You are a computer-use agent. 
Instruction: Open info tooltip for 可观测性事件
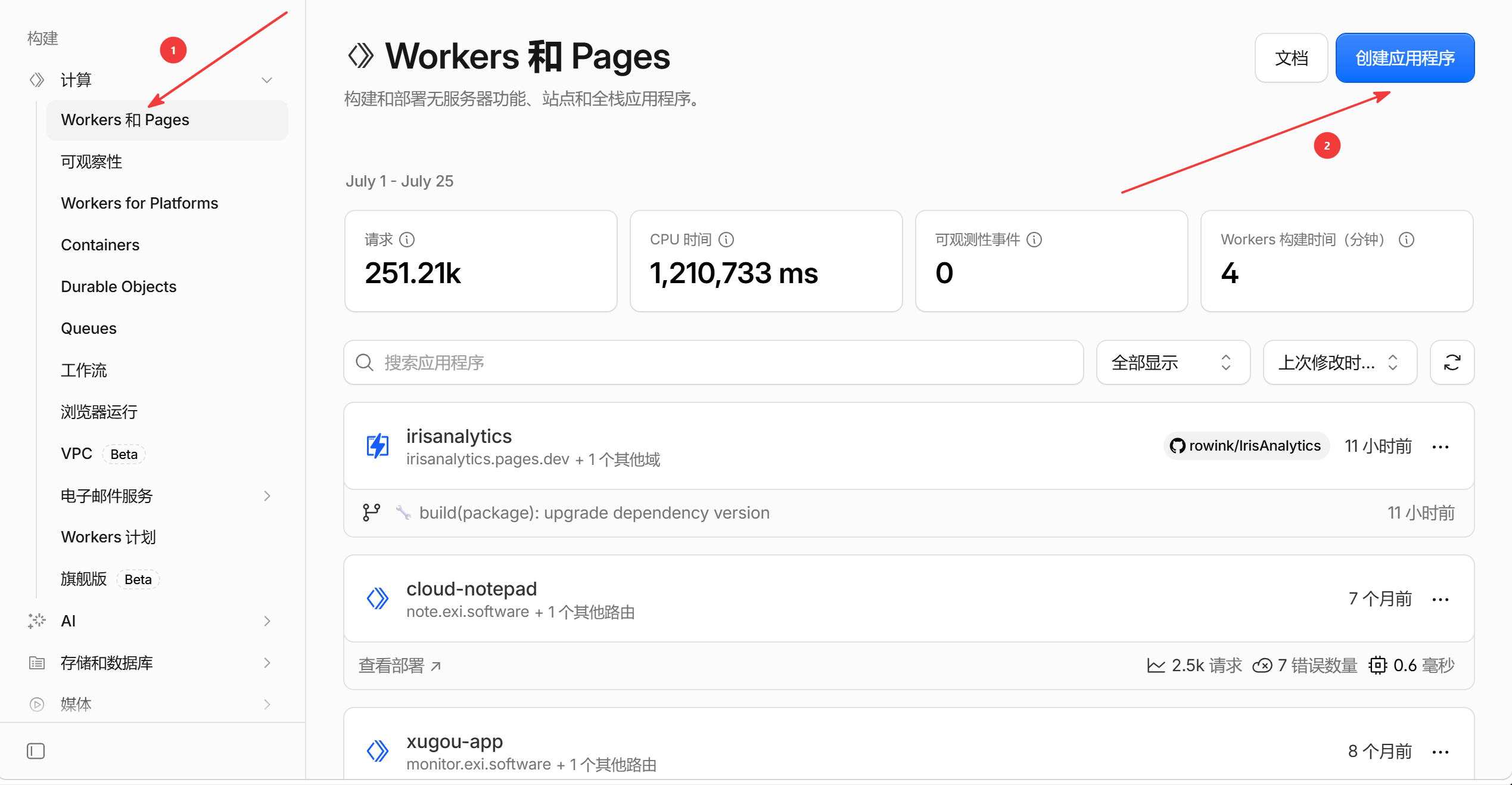coord(1034,240)
